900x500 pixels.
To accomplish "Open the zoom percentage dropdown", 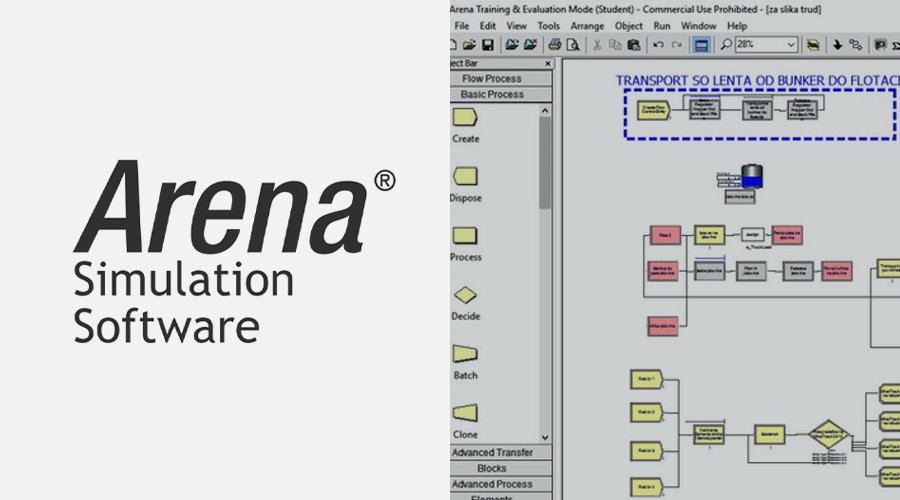I will (x=791, y=45).
